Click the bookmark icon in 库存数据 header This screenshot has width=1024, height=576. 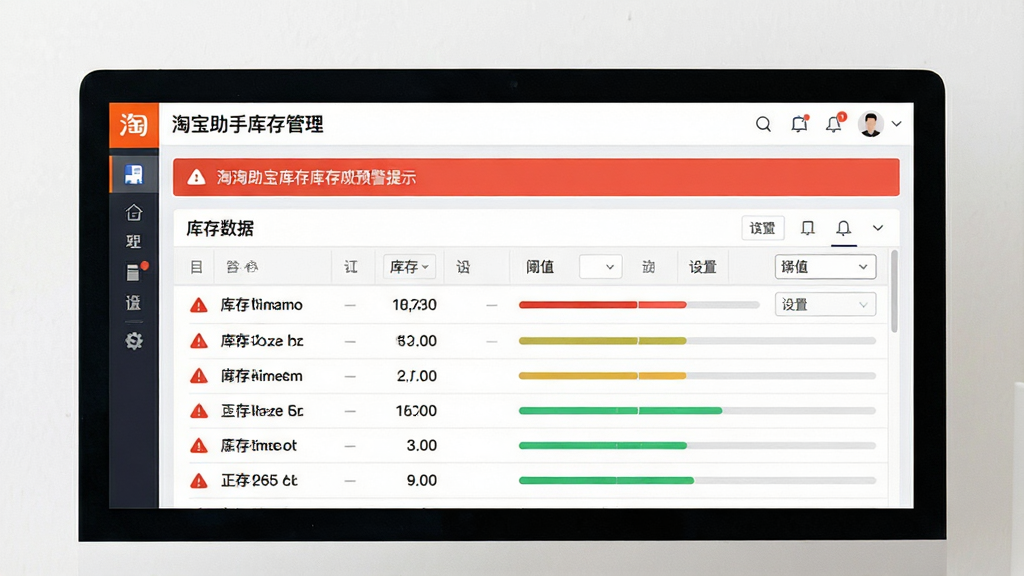coord(808,228)
